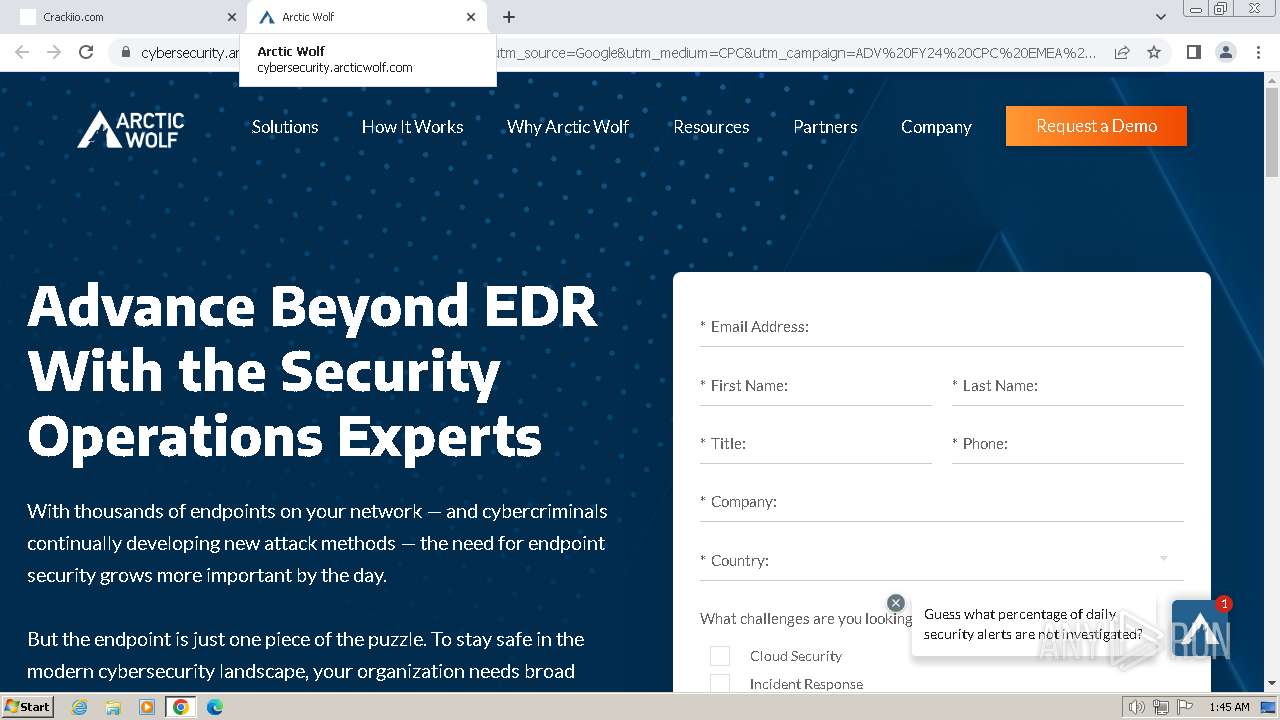Open File Explorer from the taskbar
Viewport: 1280px width, 720px height.
click(113, 707)
